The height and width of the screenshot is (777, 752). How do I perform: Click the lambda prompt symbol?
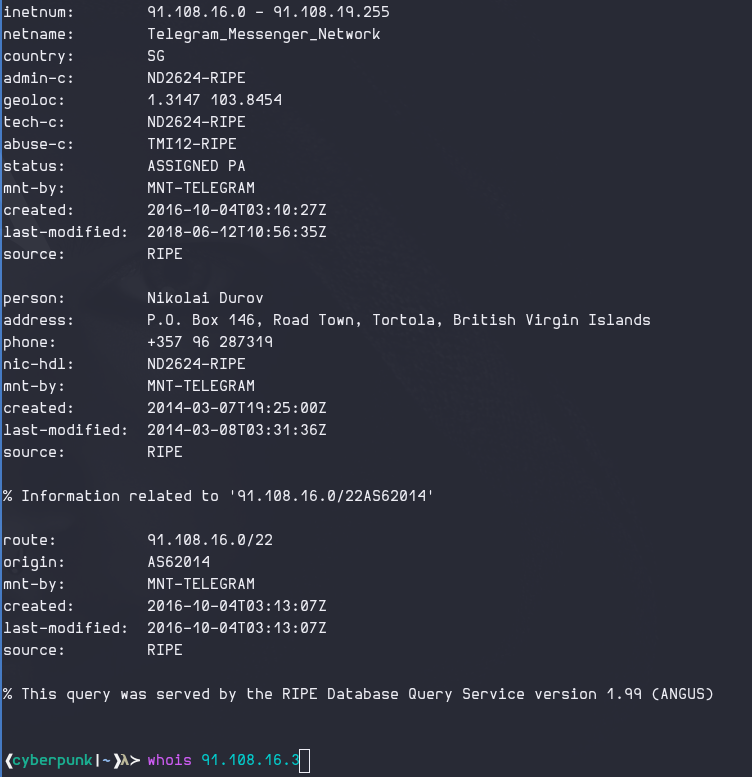pos(125,760)
